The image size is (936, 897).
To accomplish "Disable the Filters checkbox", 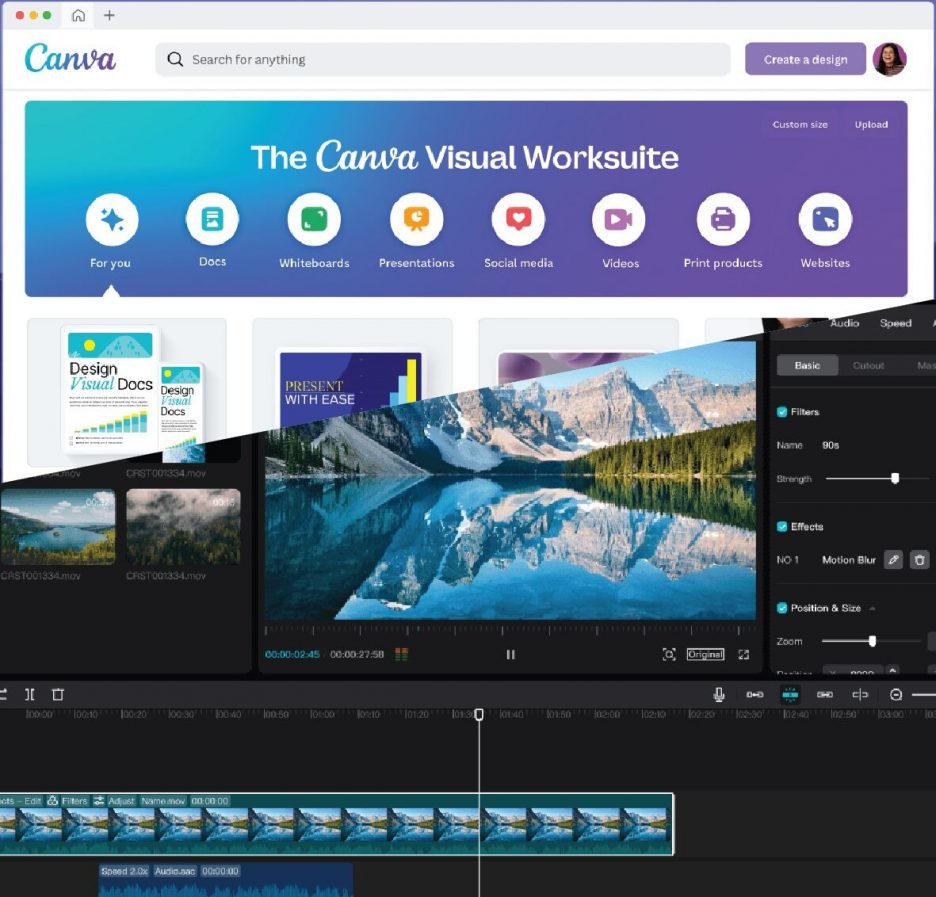I will [781, 412].
